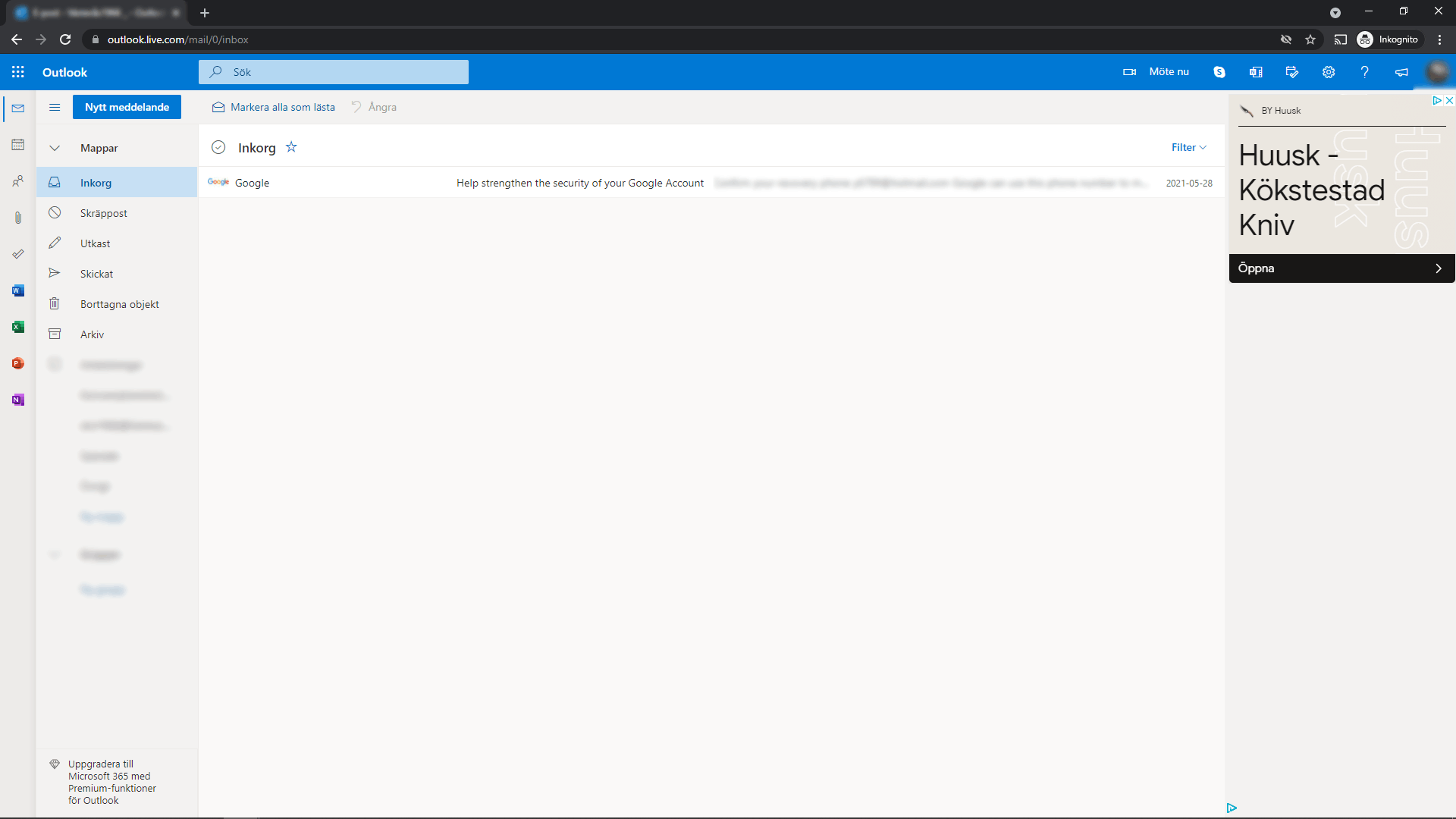Image resolution: width=1456 pixels, height=819 pixels.
Task: Open Skype from the header
Action: [x=1219, y=72]
